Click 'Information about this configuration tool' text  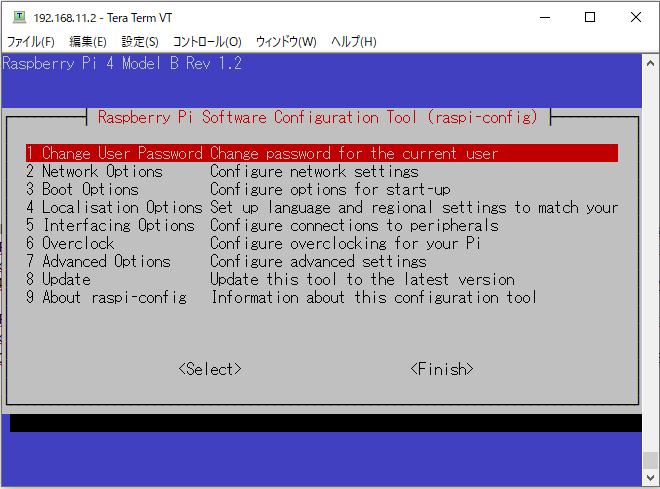tap(374, 298)
